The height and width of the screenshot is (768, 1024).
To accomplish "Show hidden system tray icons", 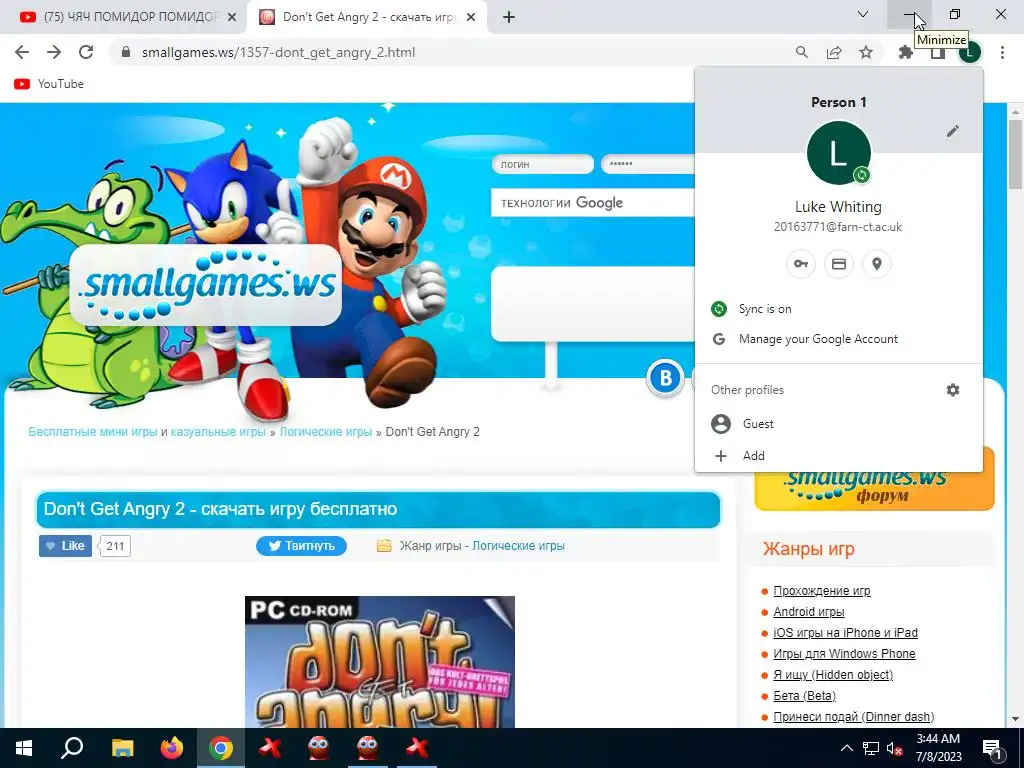I will (846, 748).
